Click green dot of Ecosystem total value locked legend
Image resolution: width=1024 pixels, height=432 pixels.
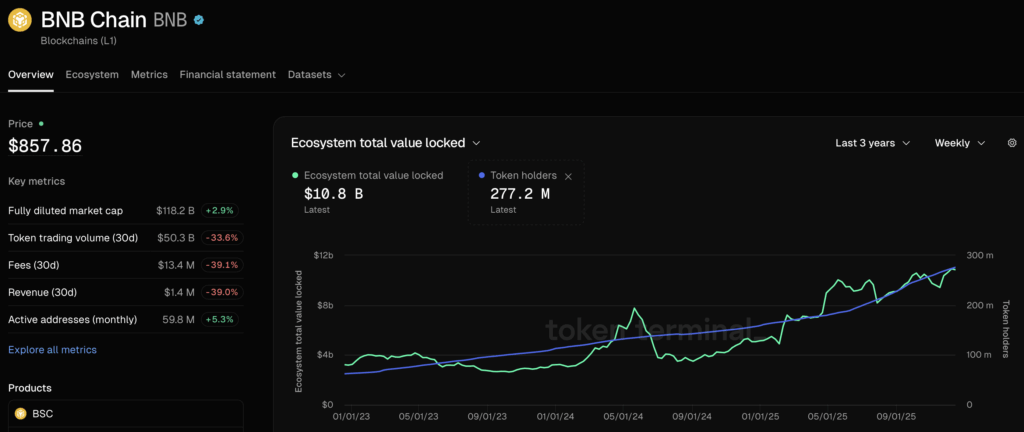[x=295, y=176]
